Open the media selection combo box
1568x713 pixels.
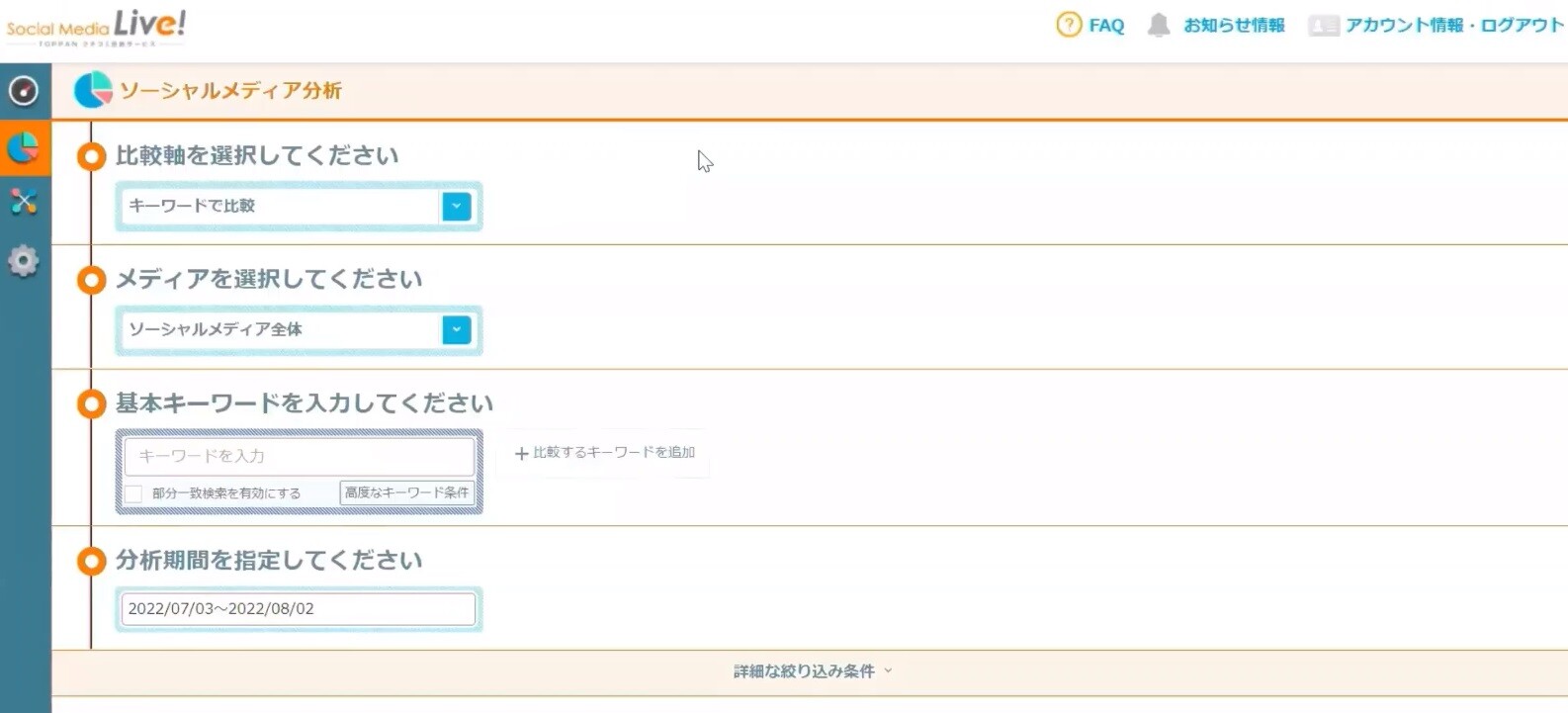pyautogui.click(x=299, y=329)
